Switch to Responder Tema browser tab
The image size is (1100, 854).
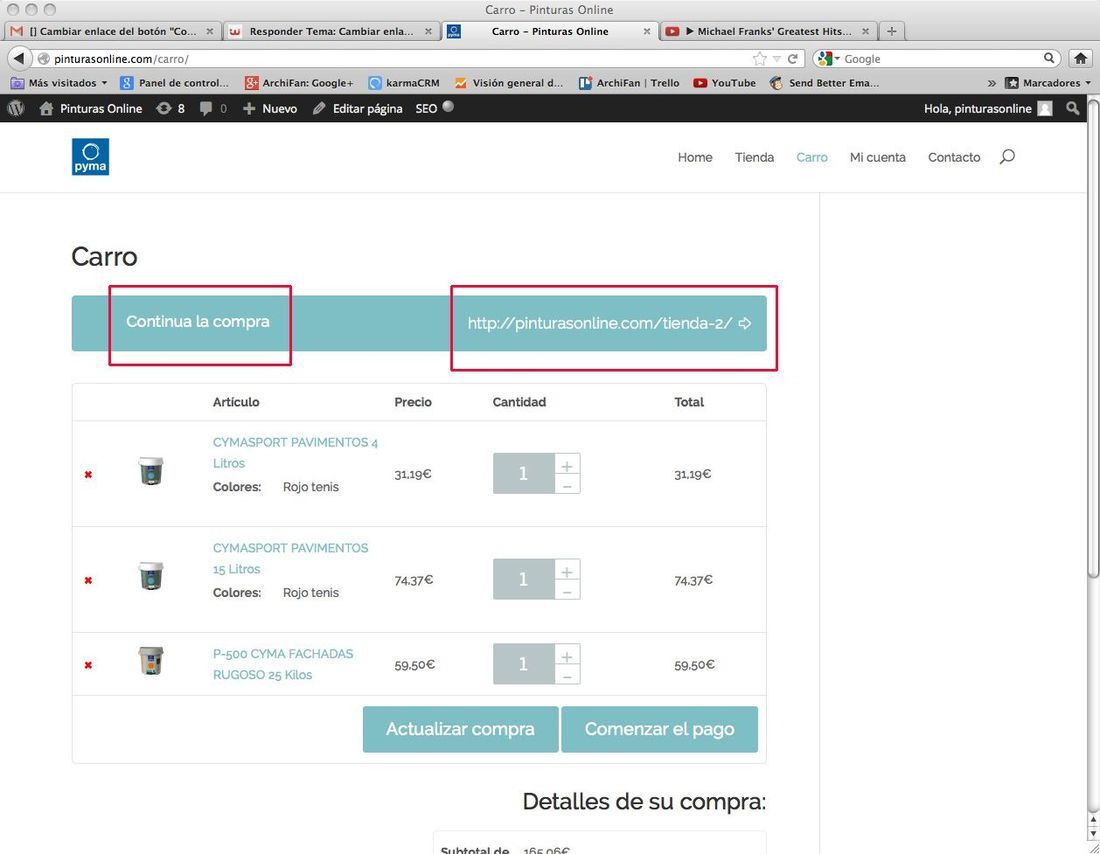click(x=332, y=32)
